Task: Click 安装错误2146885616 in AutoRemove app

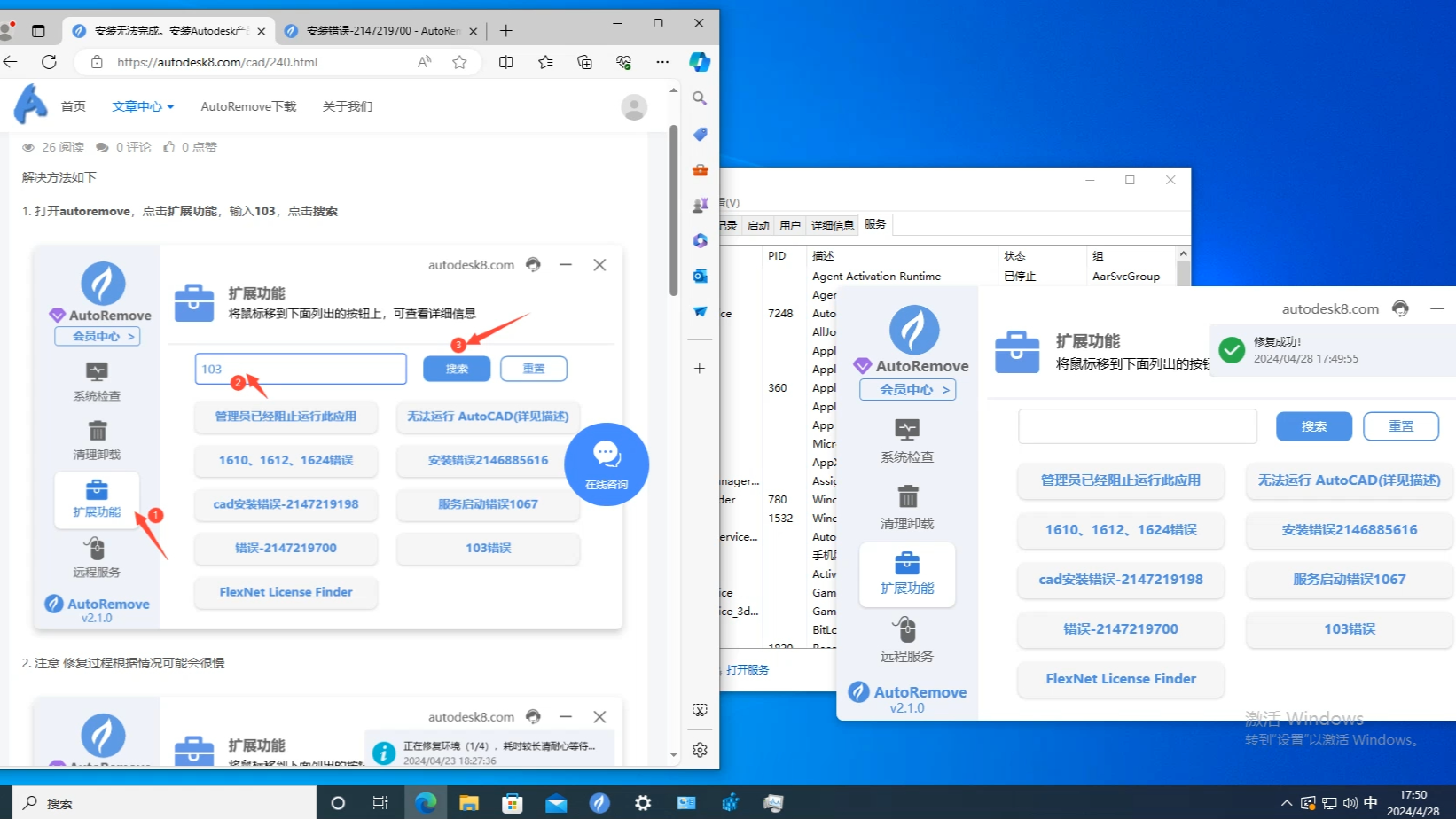Action: [x=1350, y=530]
